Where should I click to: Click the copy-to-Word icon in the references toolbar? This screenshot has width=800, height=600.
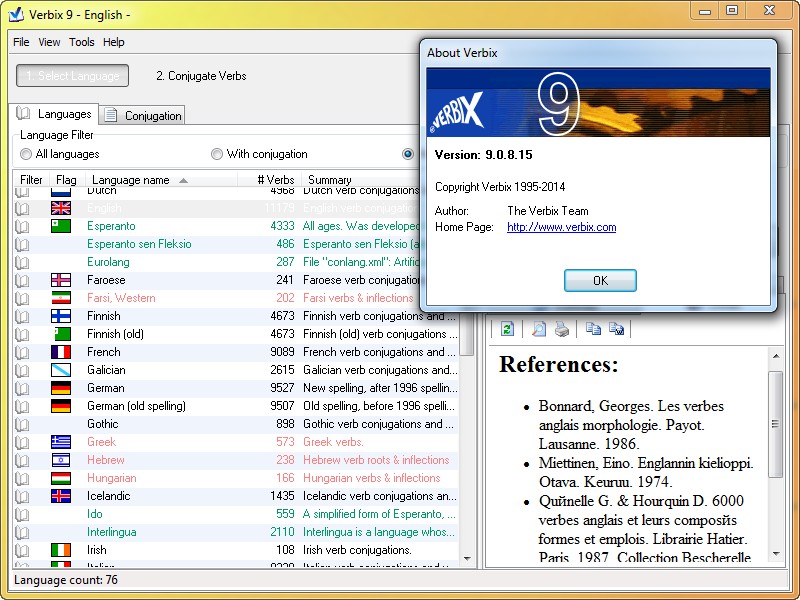click(616, 329)
